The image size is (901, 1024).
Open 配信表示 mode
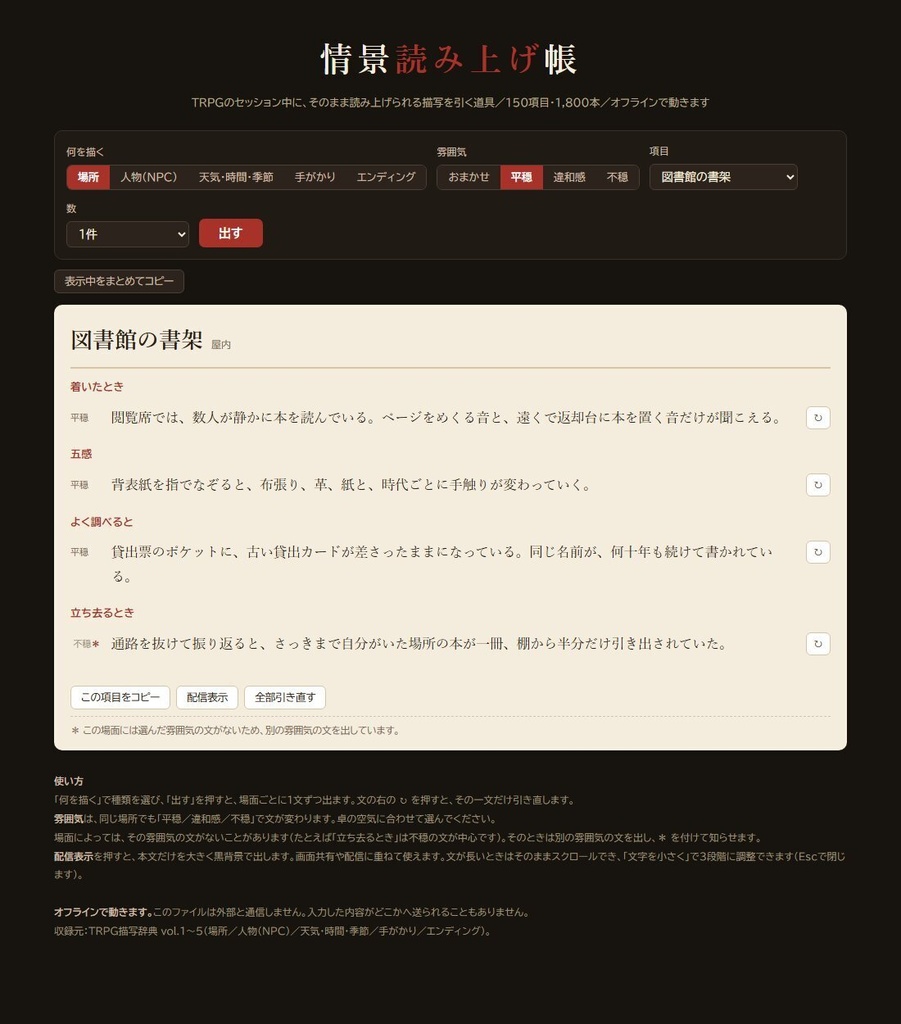click(x=207, y=697)
